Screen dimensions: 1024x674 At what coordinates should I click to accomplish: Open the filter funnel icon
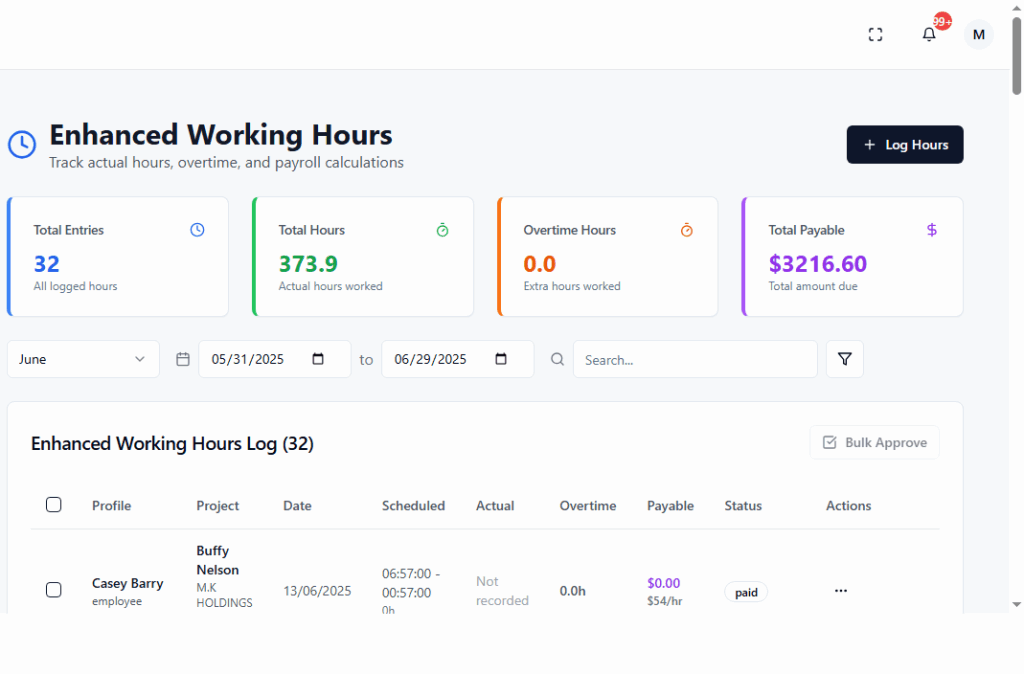pyautogui.click(x=844, y=358)
